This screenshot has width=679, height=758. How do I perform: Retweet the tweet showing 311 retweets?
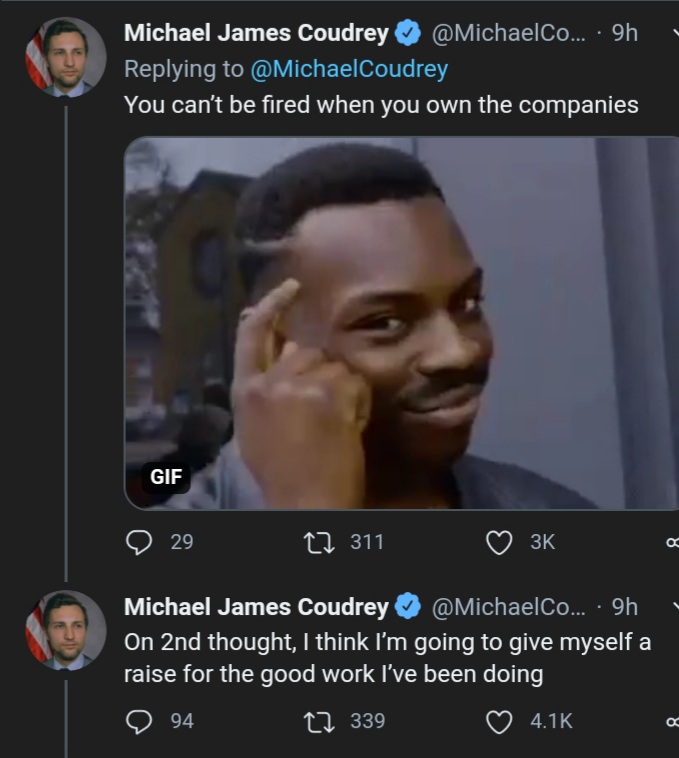319,542
